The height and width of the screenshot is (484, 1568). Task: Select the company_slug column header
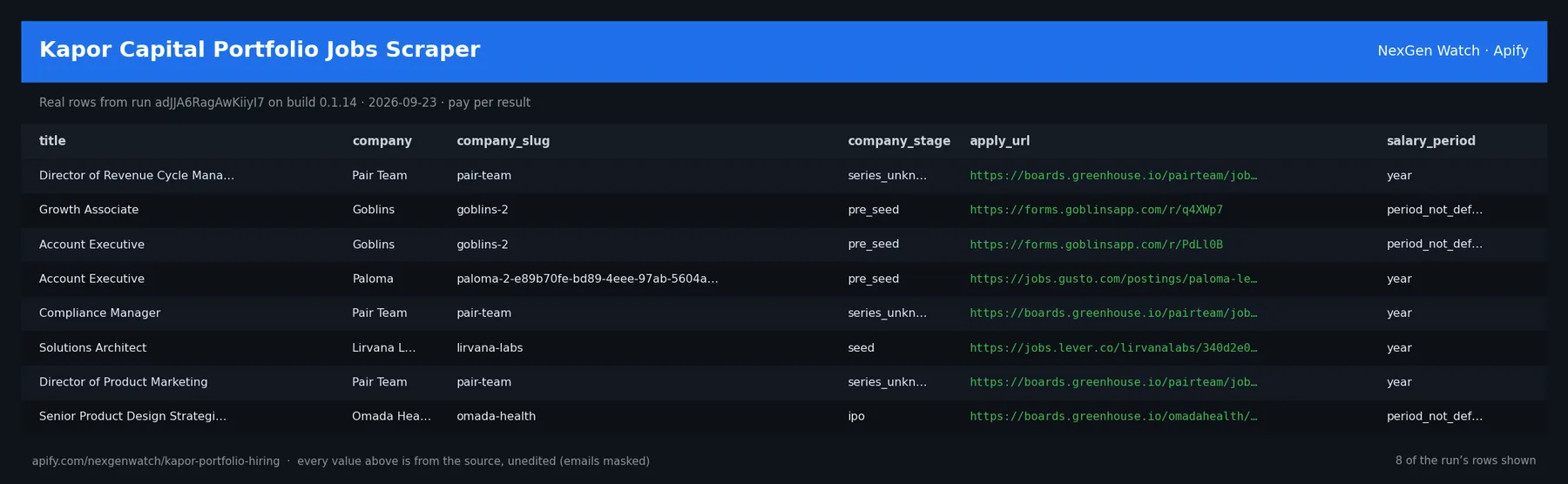click(x=503, y=141)
